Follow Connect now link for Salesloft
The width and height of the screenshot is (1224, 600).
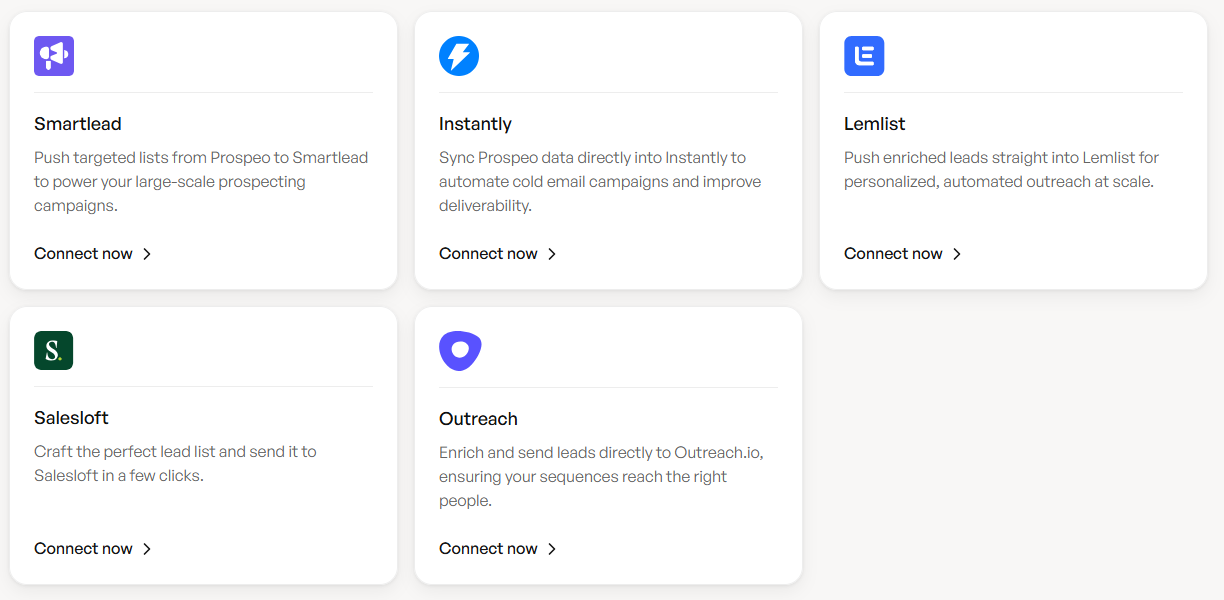tap(83, 549)
